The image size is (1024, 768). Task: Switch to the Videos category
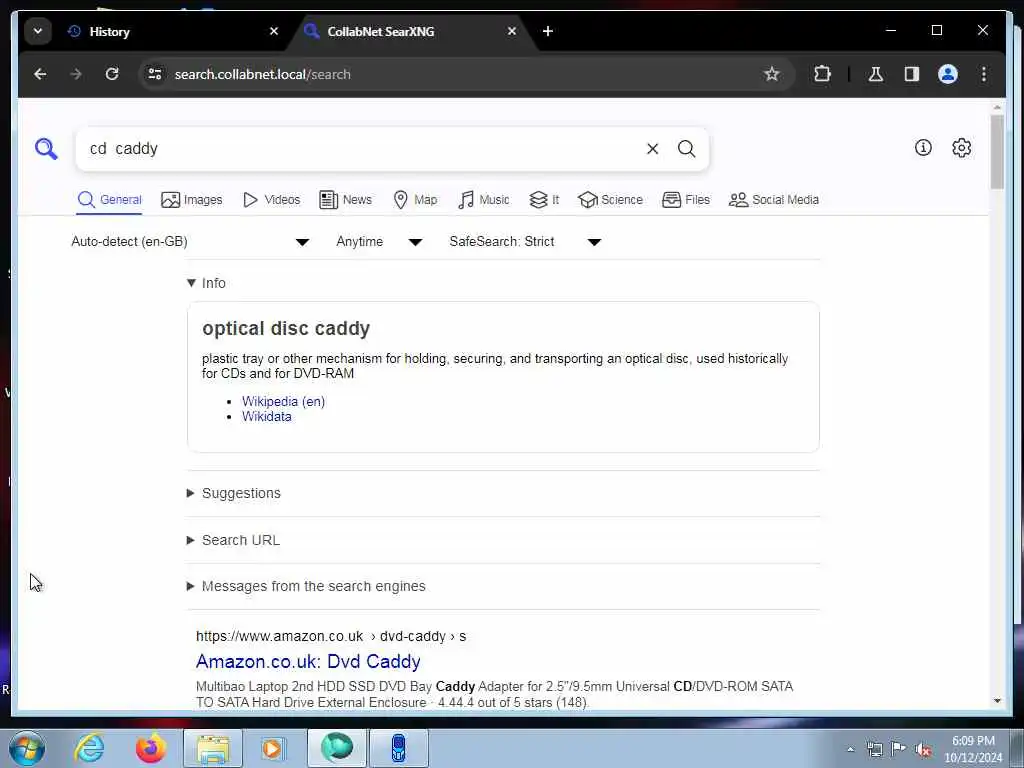[271, 200]
